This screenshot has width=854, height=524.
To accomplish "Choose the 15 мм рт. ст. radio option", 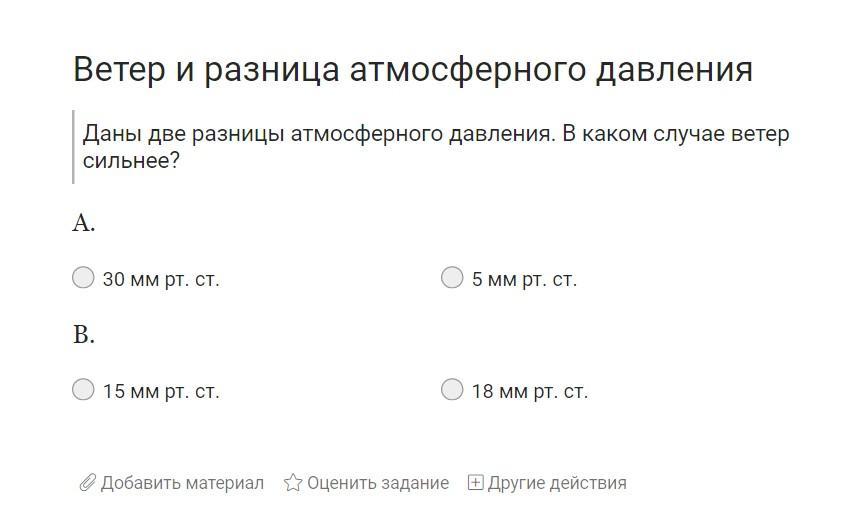I will (83, 389).
